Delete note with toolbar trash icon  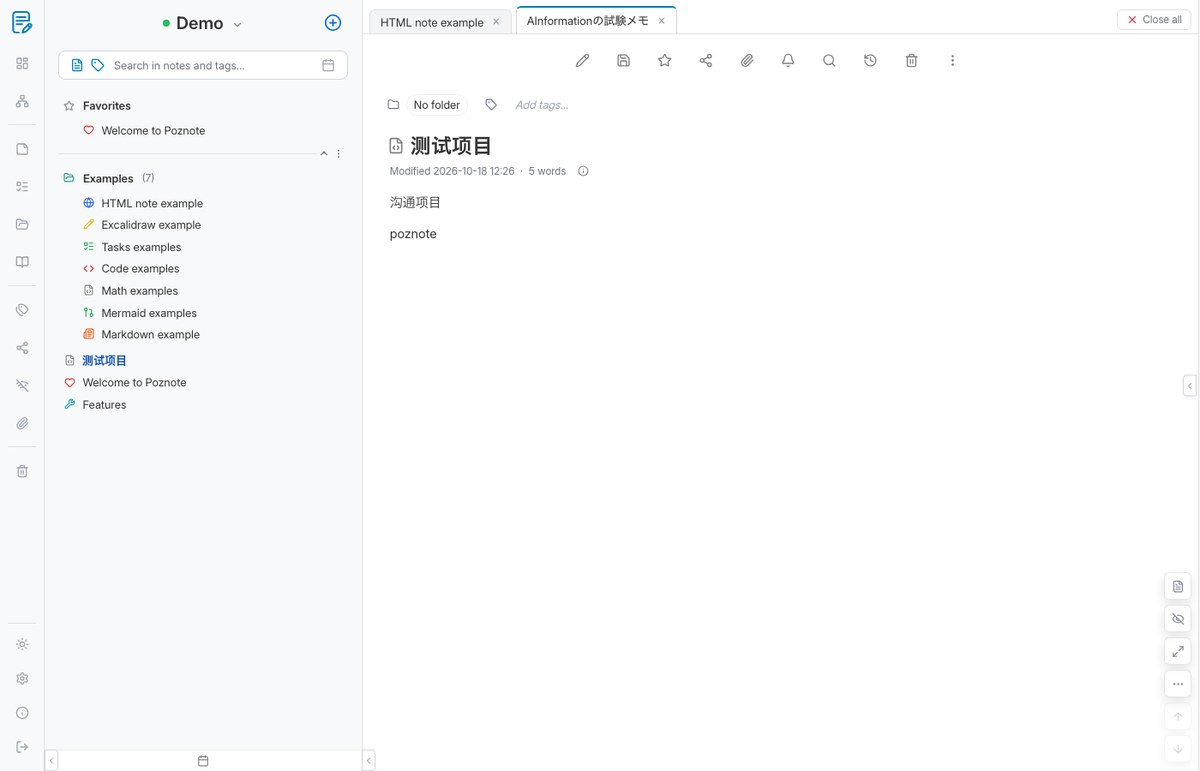point(911,61)
